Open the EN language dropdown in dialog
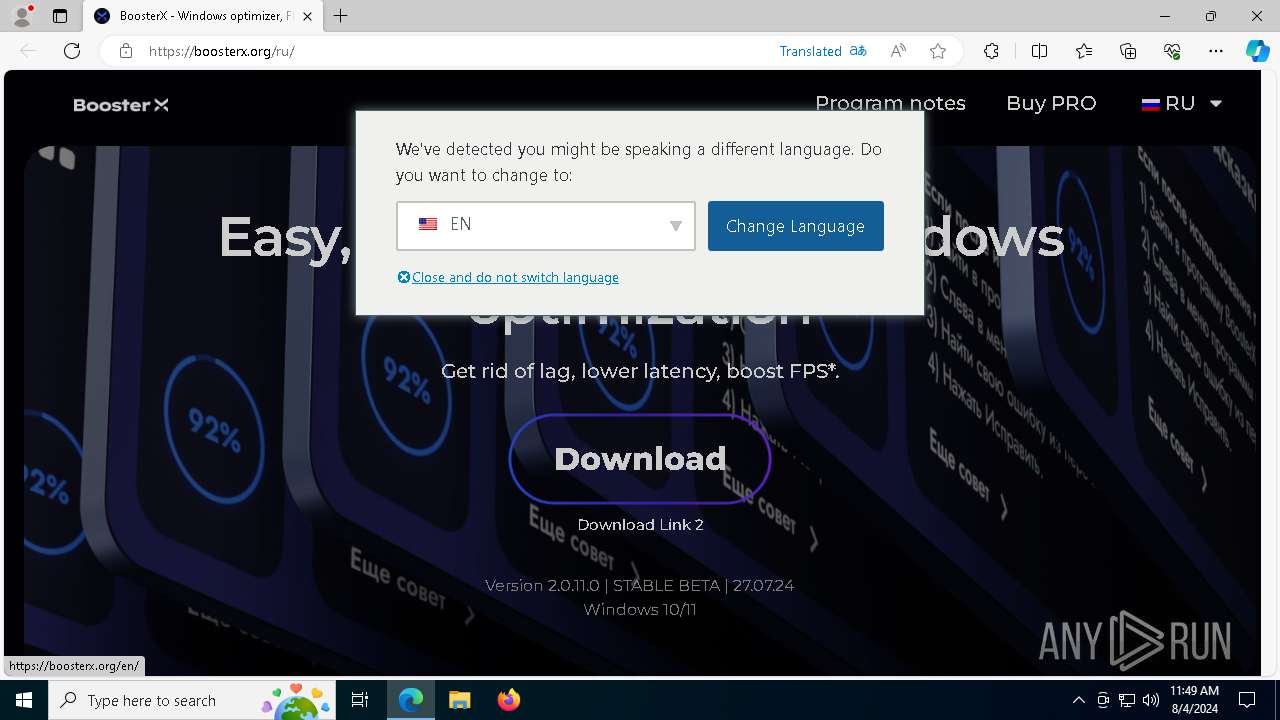This screenshot has height=720, width=1280. tap(546, 225)
